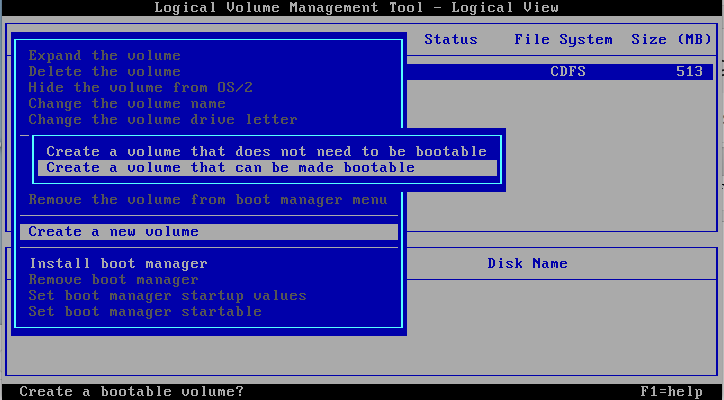The height and width of the screenshot is (400, 724).
Task: Select 'Delete the volume' menu item
Action: pyautogui.click(x=104, y=72)
